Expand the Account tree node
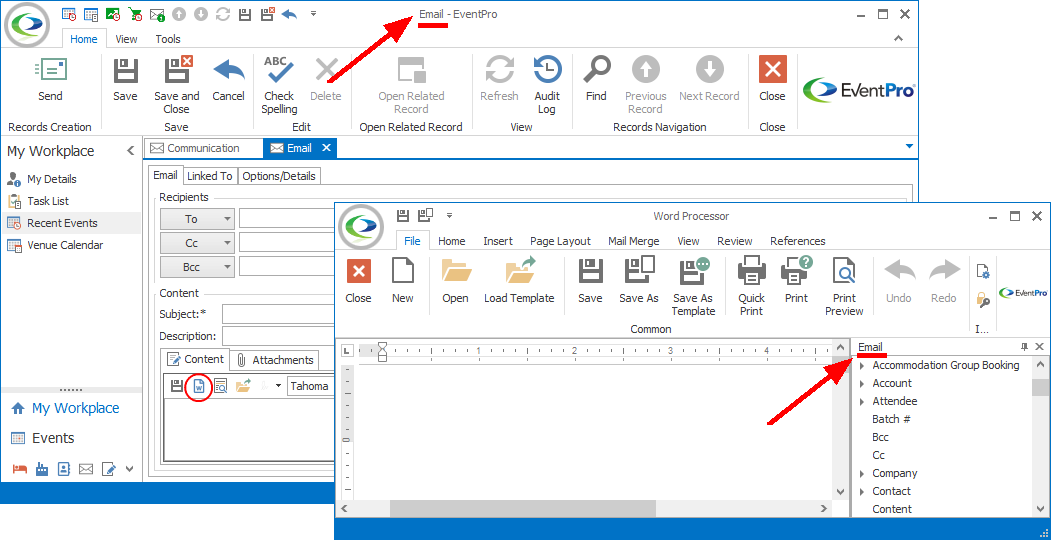1051x540 pixels. pos(862,384)
